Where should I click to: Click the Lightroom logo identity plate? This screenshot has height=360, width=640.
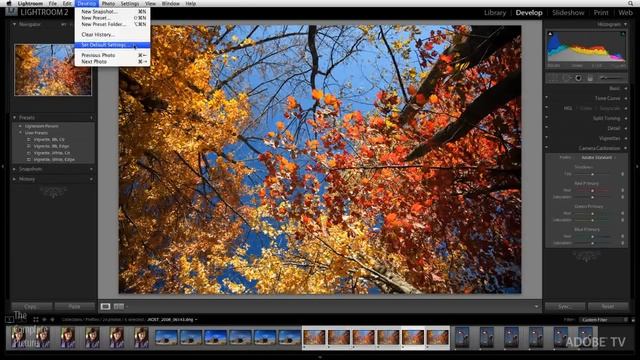pyautogui.click(x=38, y=12)
